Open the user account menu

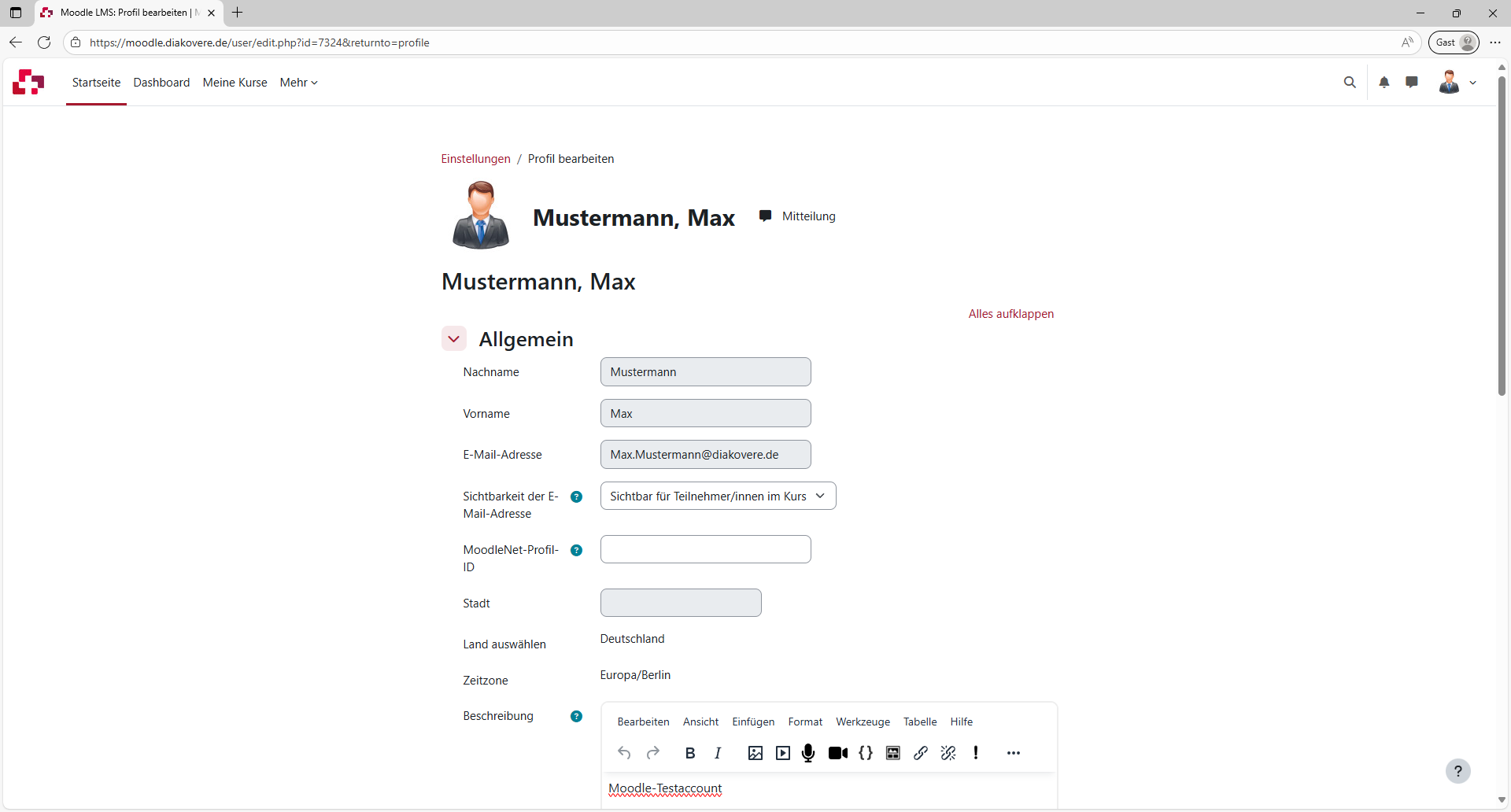tap(1457, 83)
